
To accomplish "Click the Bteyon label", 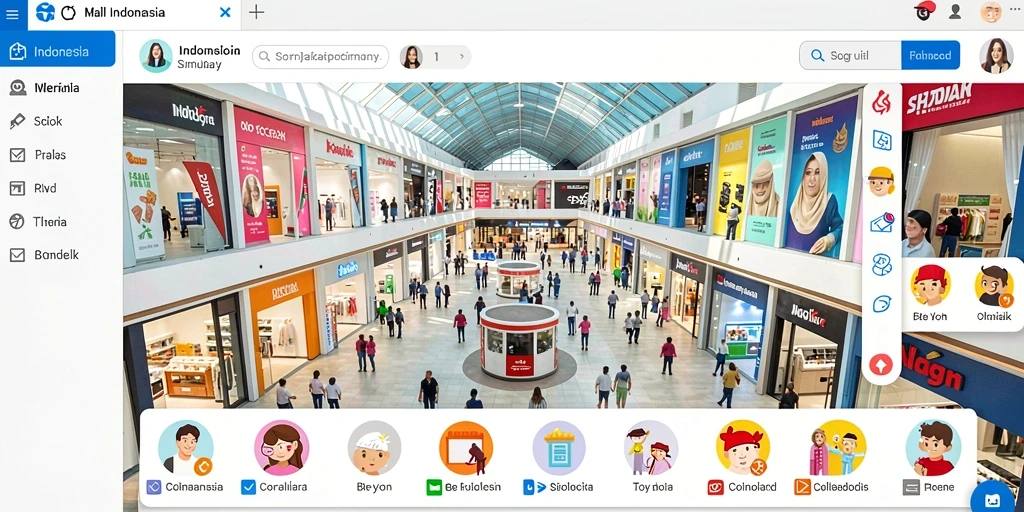I will tap(374, 487).
